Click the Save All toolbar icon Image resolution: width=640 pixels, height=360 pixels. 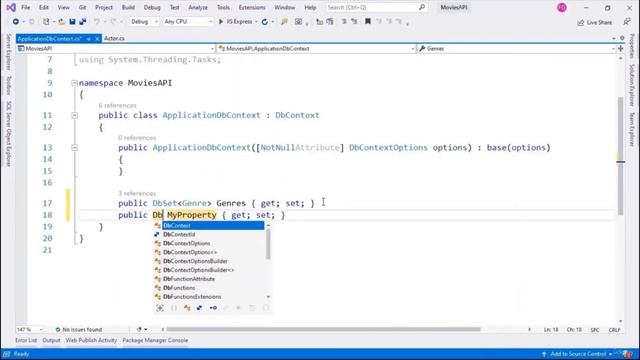pos(82,22)
